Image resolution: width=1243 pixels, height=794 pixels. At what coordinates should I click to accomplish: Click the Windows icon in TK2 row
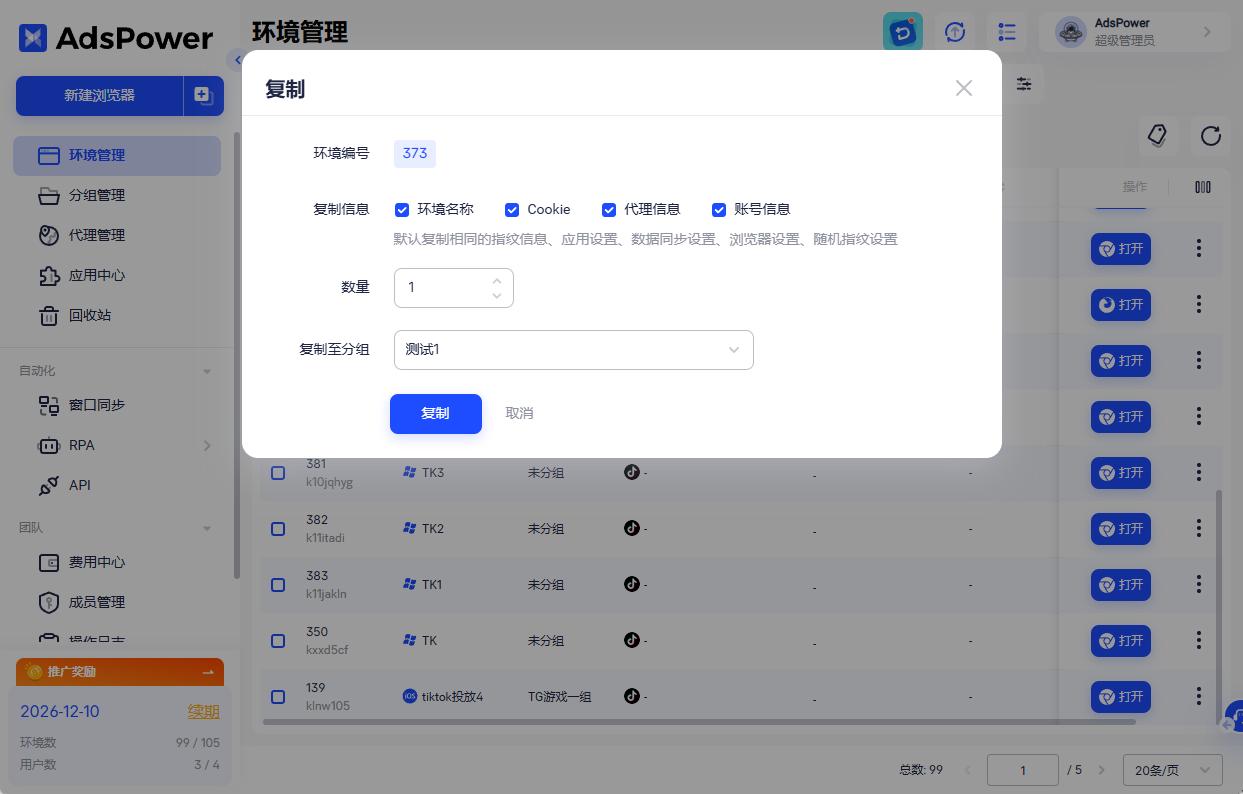click(409, 528)
